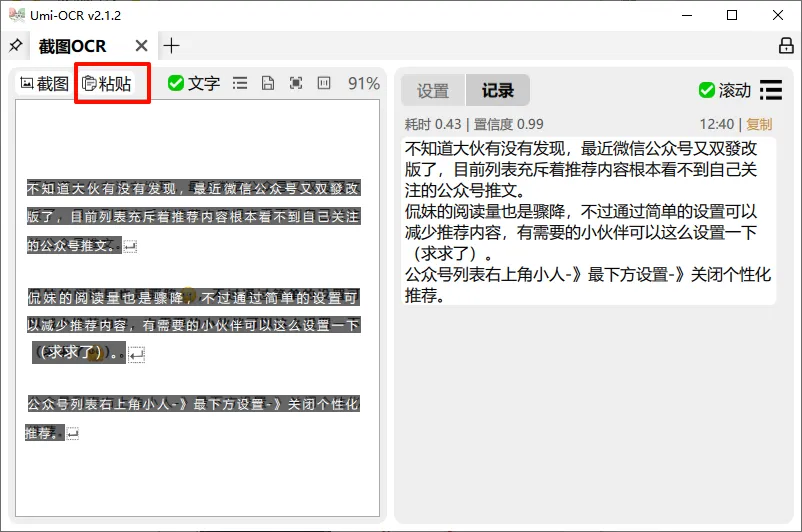This screenshot has height=532, width=802.
Task: Click the 91% zoom percentage
Action: 364,83
